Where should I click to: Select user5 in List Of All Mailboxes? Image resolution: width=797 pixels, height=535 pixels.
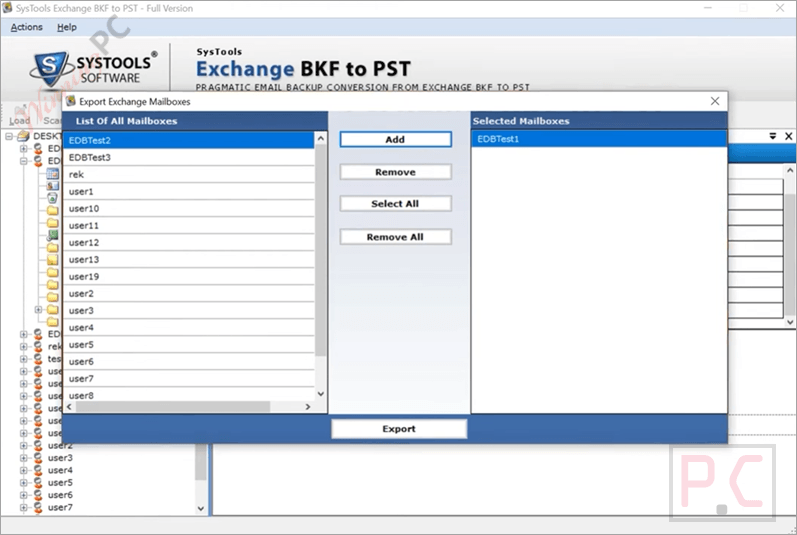(189, 345)
